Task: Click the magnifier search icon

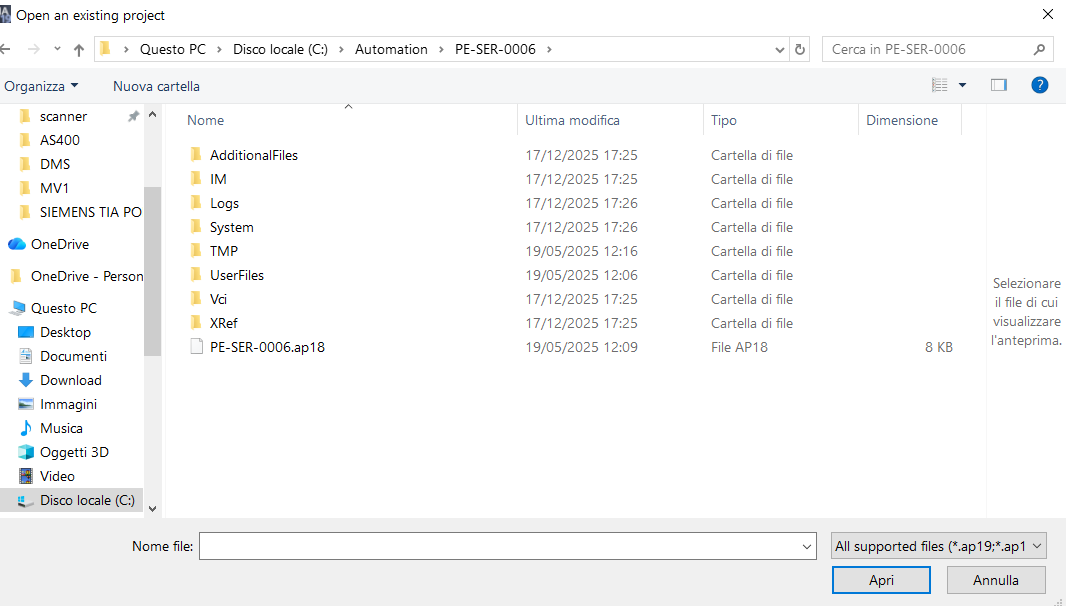Action: [1039, 49]
